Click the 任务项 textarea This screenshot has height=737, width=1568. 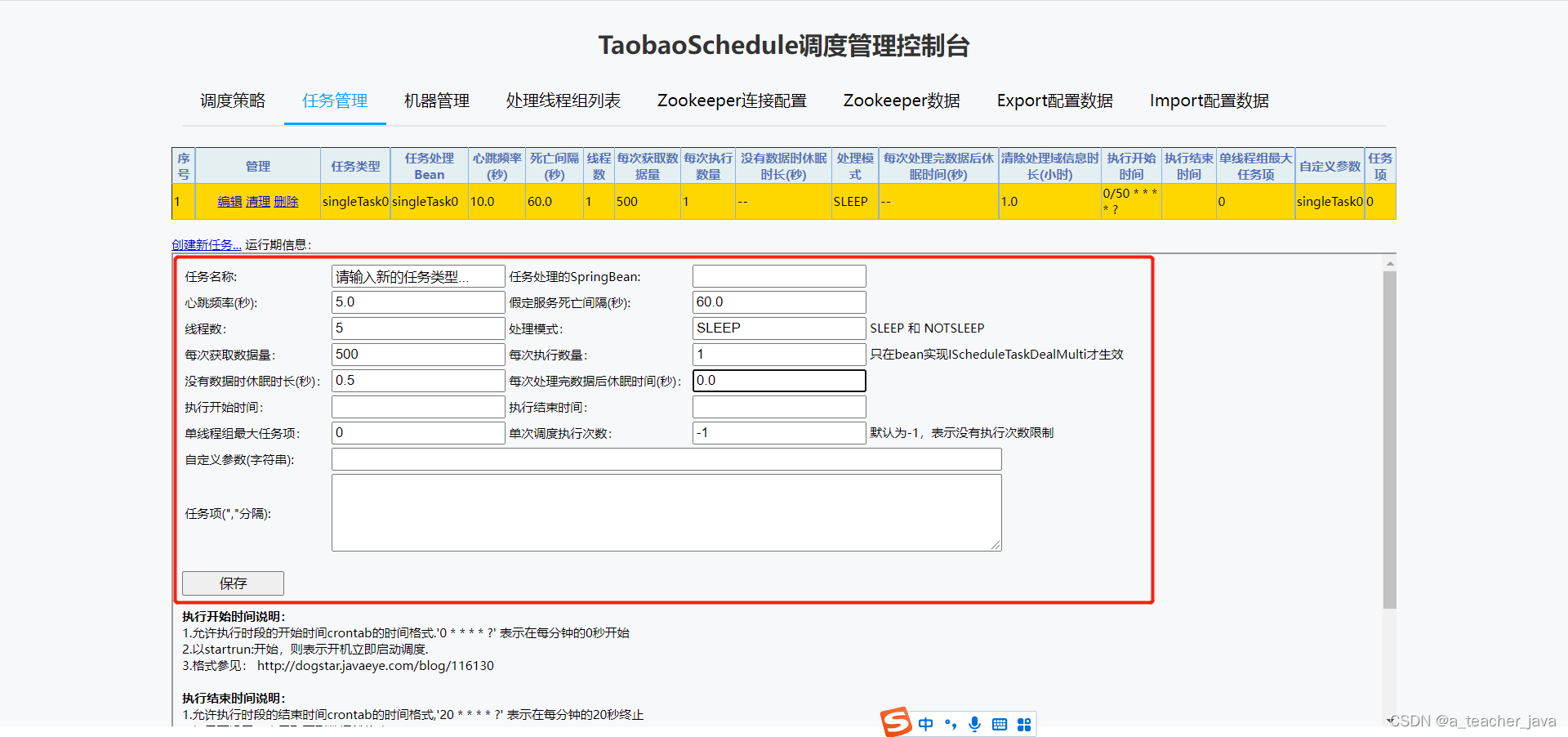tap(666, 513)
